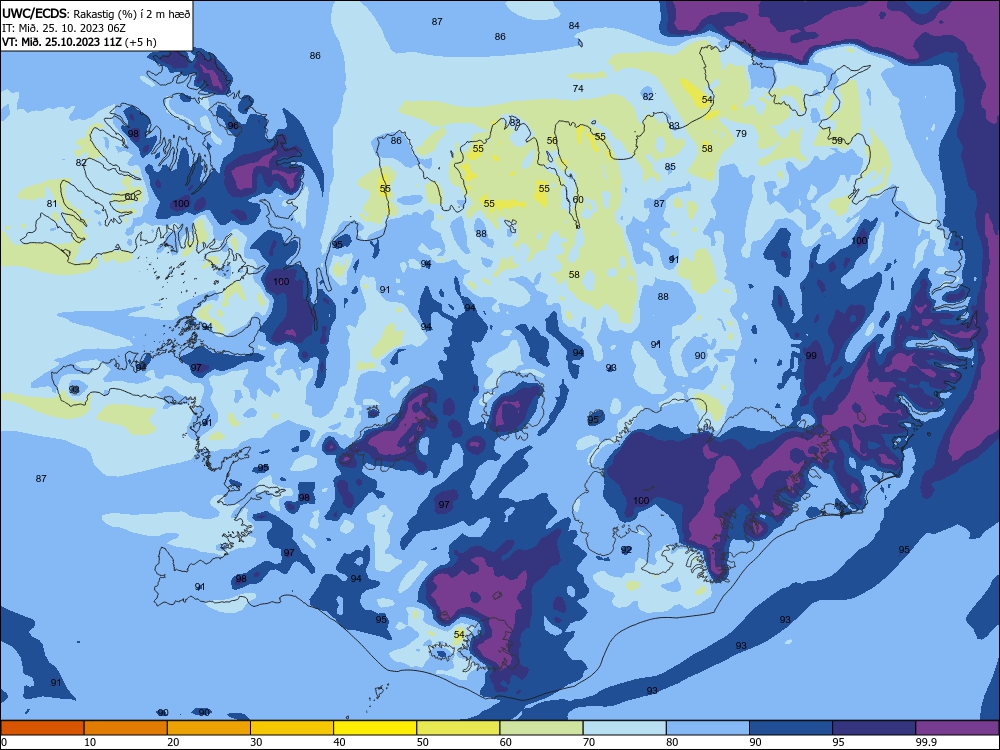Click the 'VT: Mið. 25.10.2023 11Z (+5 h)' line

(79, 42)
